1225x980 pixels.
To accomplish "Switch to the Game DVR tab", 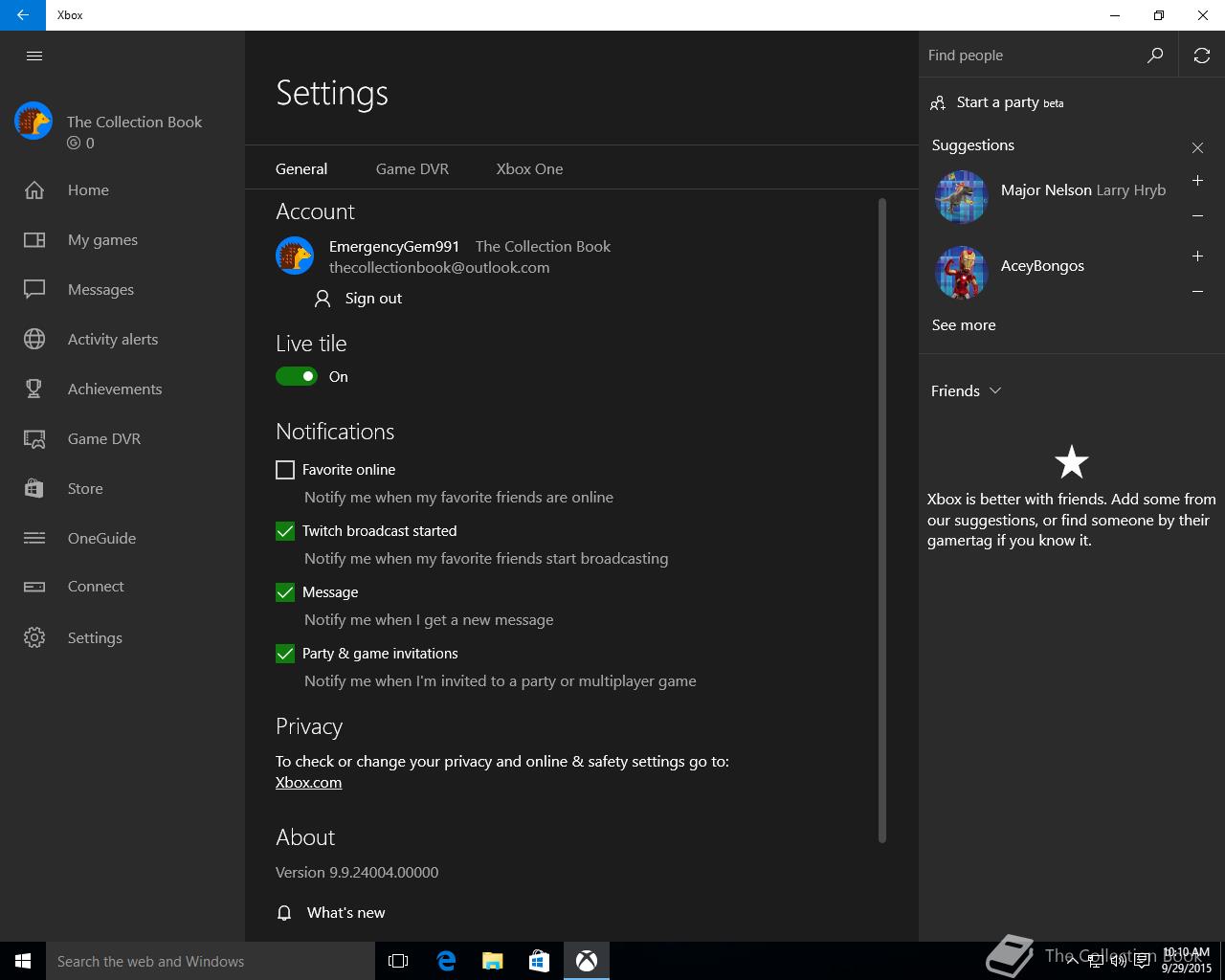I will pyautogui.click(x=412, y=169).
